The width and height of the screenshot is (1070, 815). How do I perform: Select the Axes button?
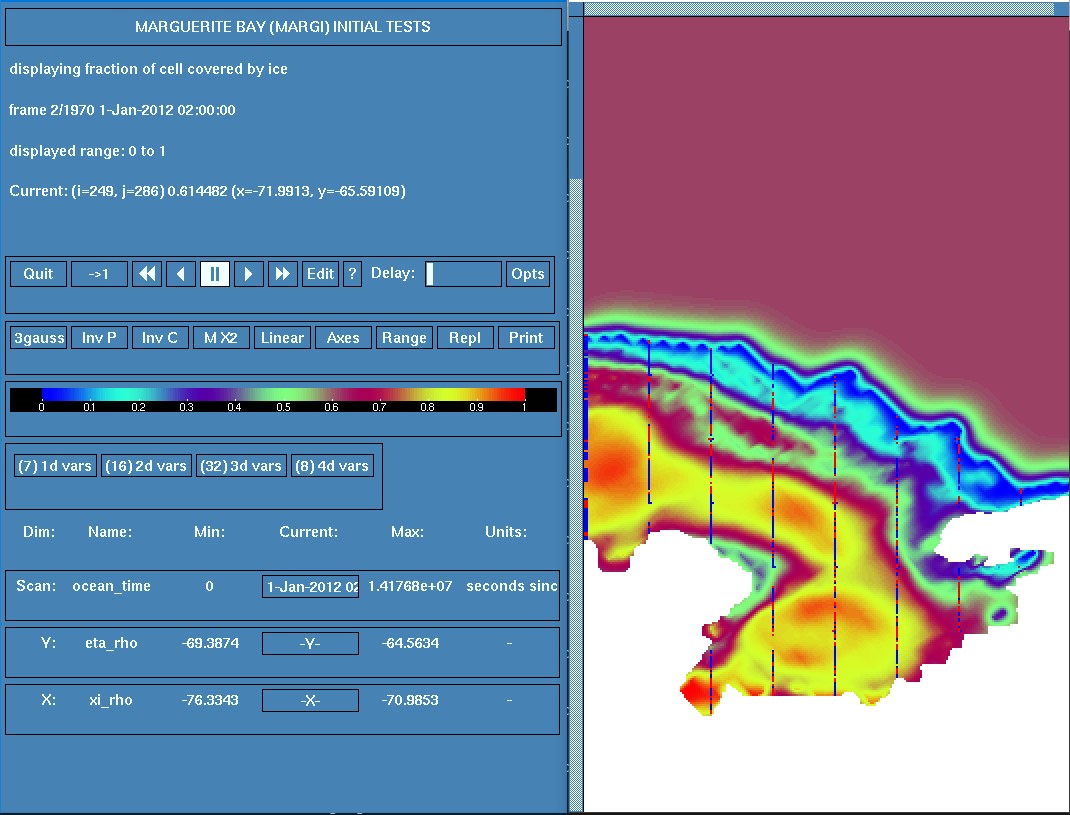point(343,338)
